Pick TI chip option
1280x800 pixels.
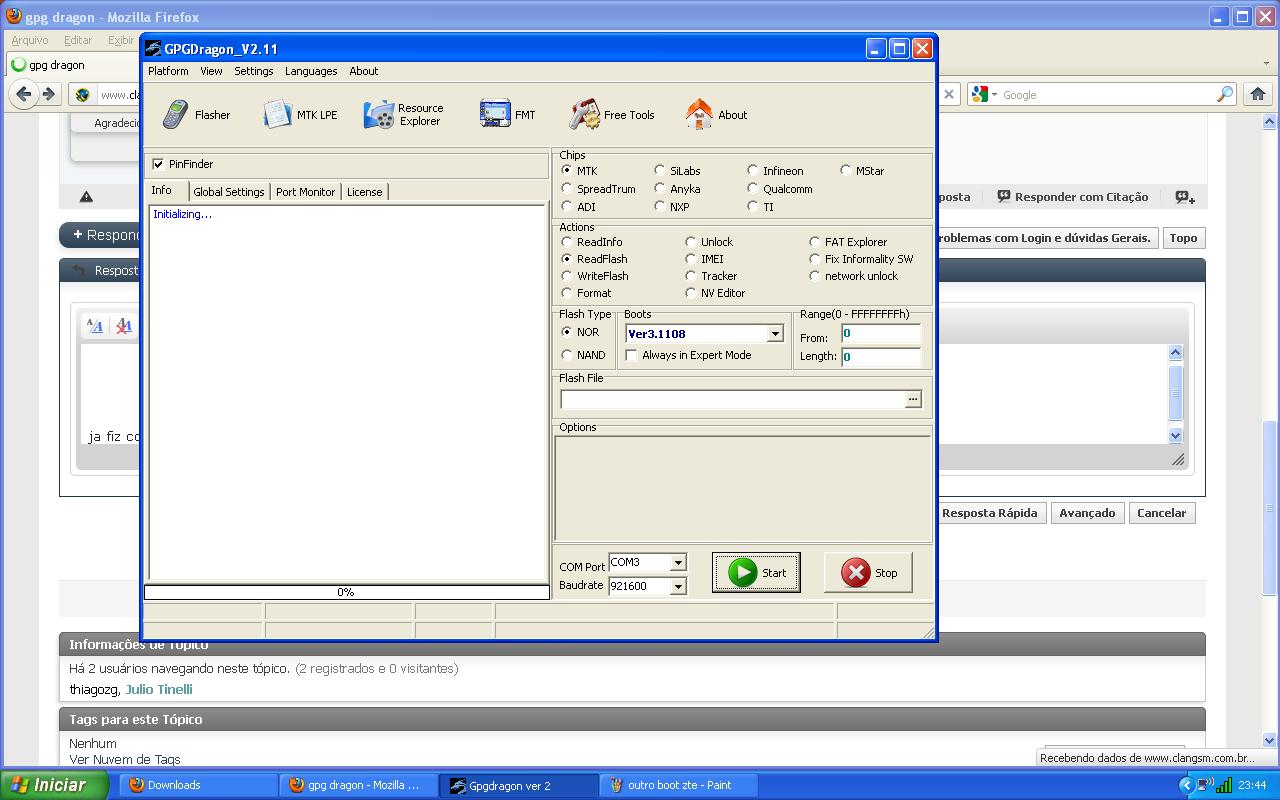pos(753,207)
